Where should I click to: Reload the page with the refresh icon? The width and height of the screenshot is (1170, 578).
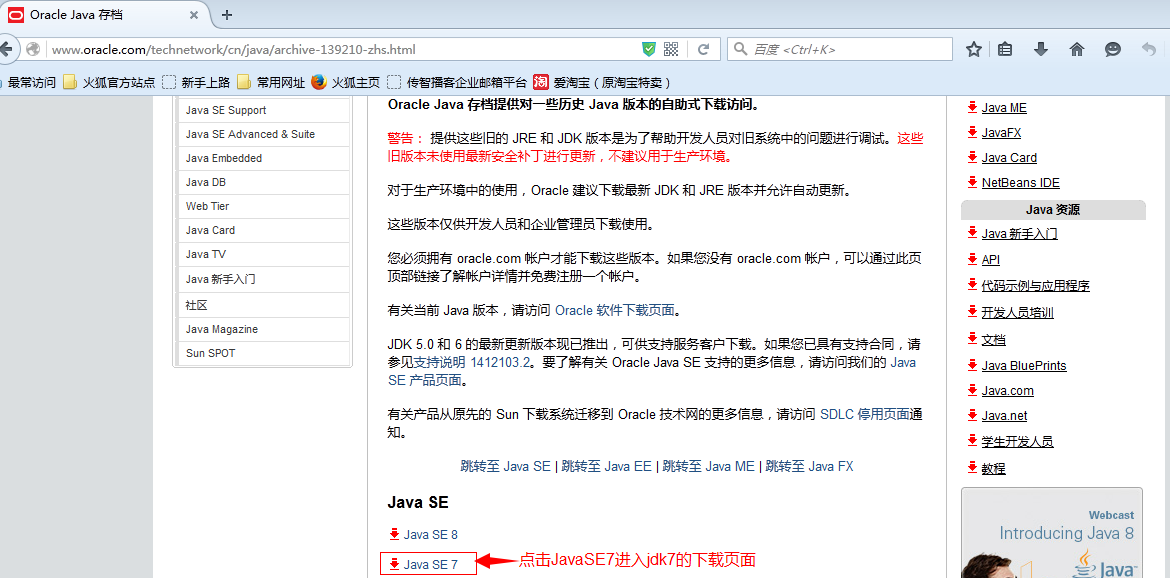703,49
